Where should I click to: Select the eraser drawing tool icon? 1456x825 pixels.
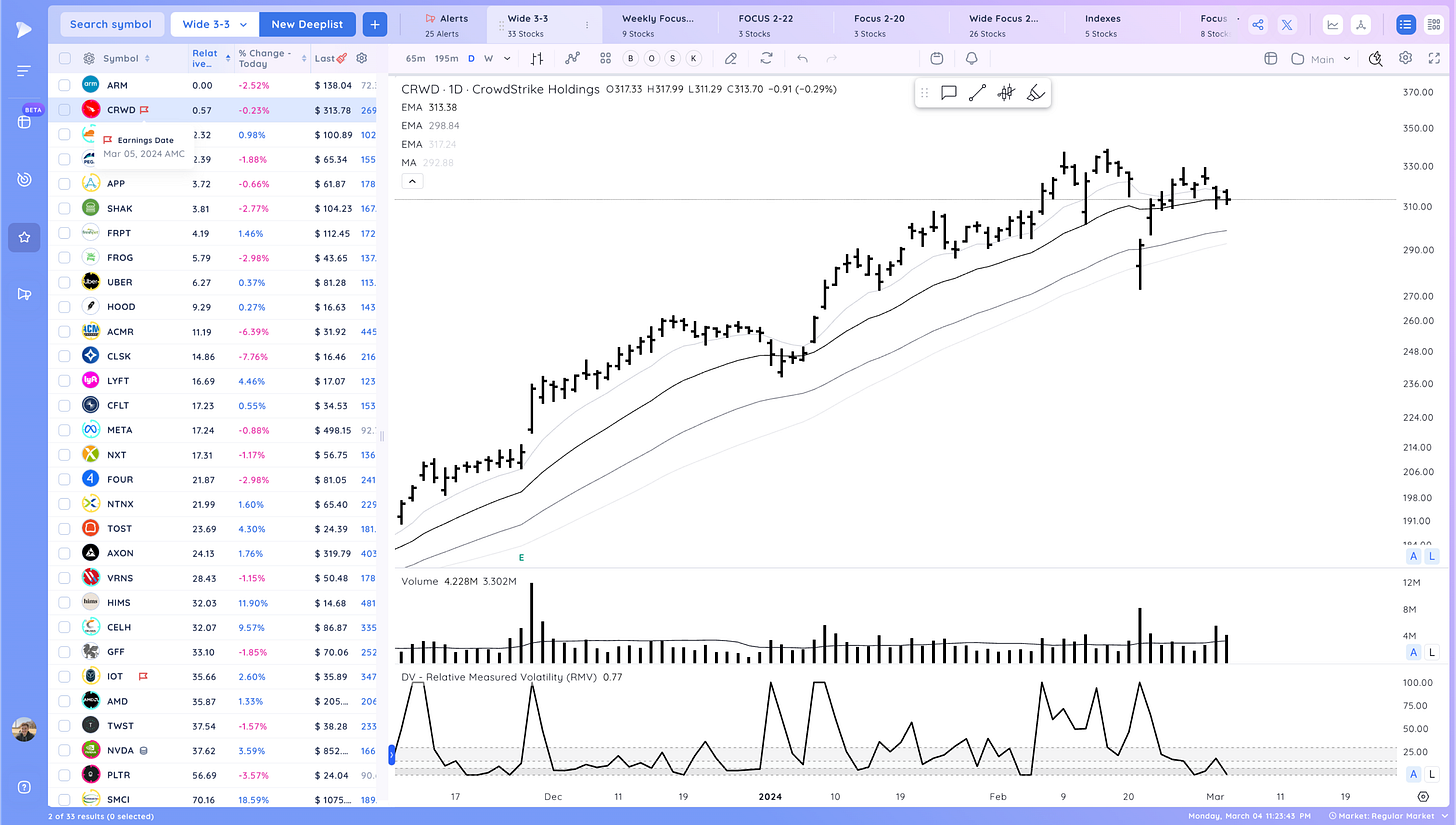[731, 59]
